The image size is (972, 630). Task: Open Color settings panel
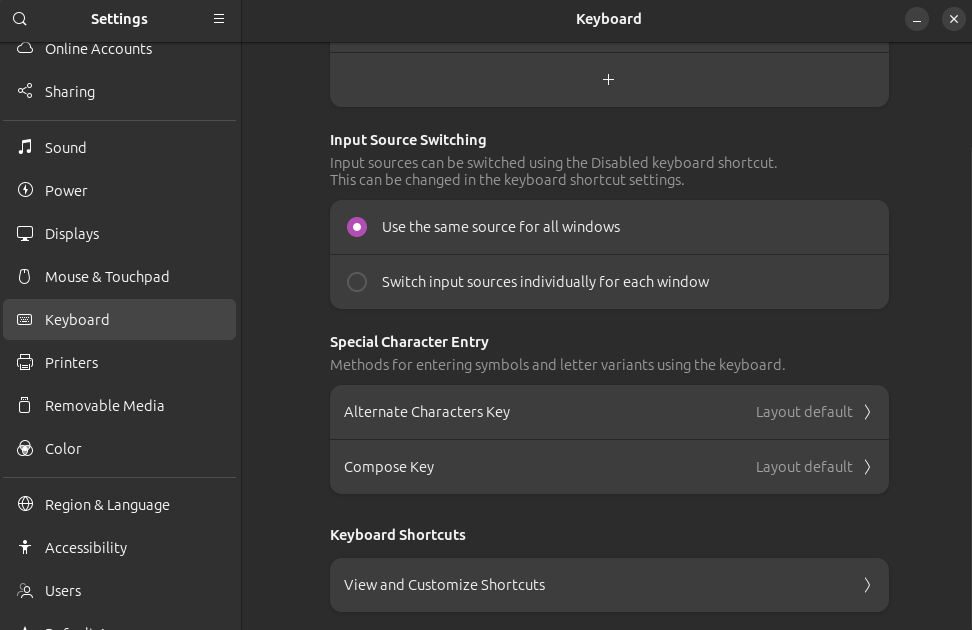(120, 448)
